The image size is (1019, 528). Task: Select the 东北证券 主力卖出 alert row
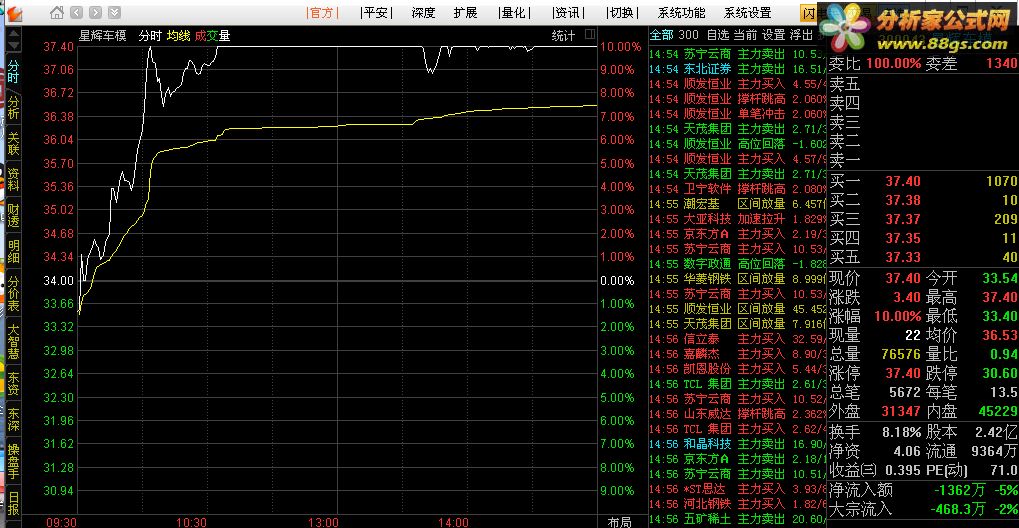coord(738,69)
